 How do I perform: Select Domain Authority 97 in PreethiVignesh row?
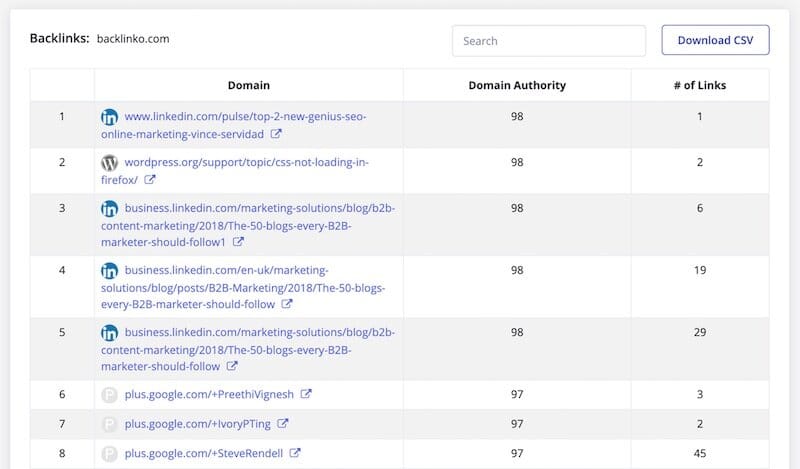(517, 394)
